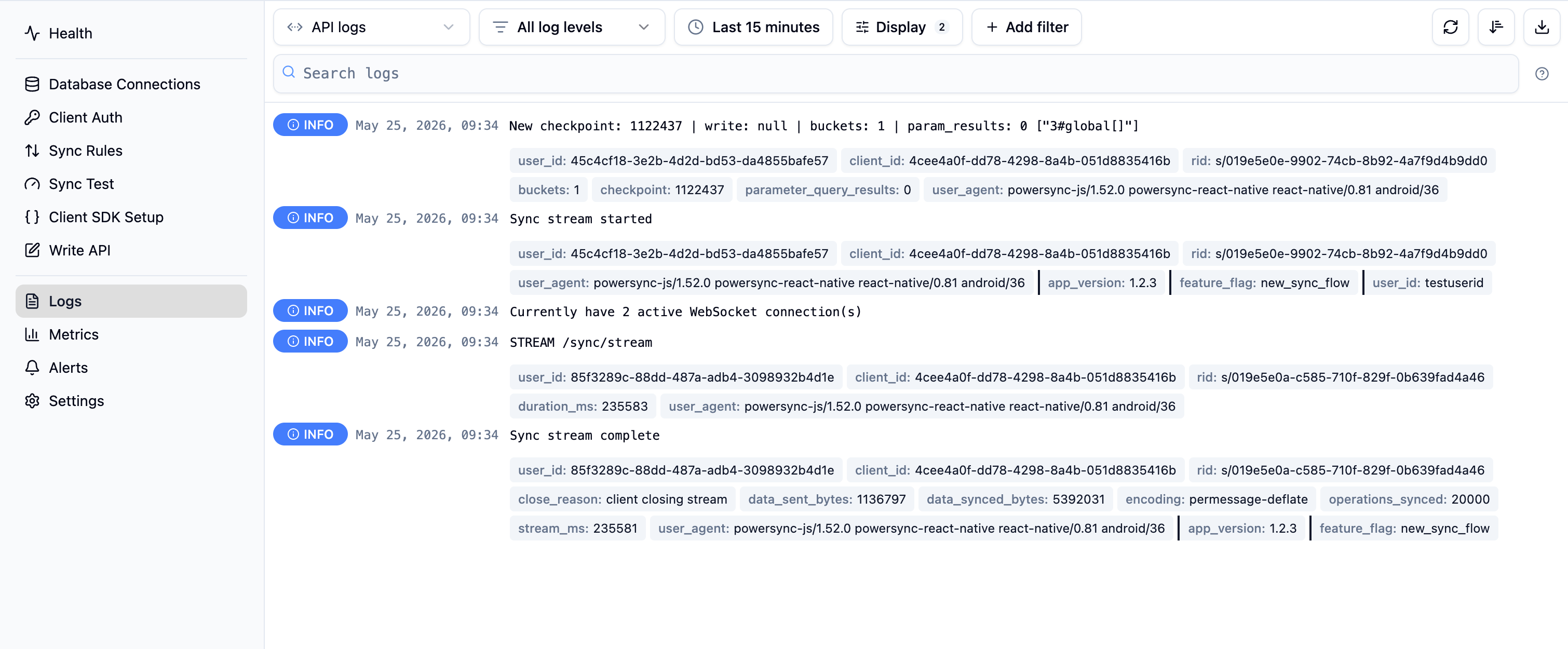This screenshot has height=649, width=1568.
Task: Open Sync Test page
Action: [x=131, y=183]
